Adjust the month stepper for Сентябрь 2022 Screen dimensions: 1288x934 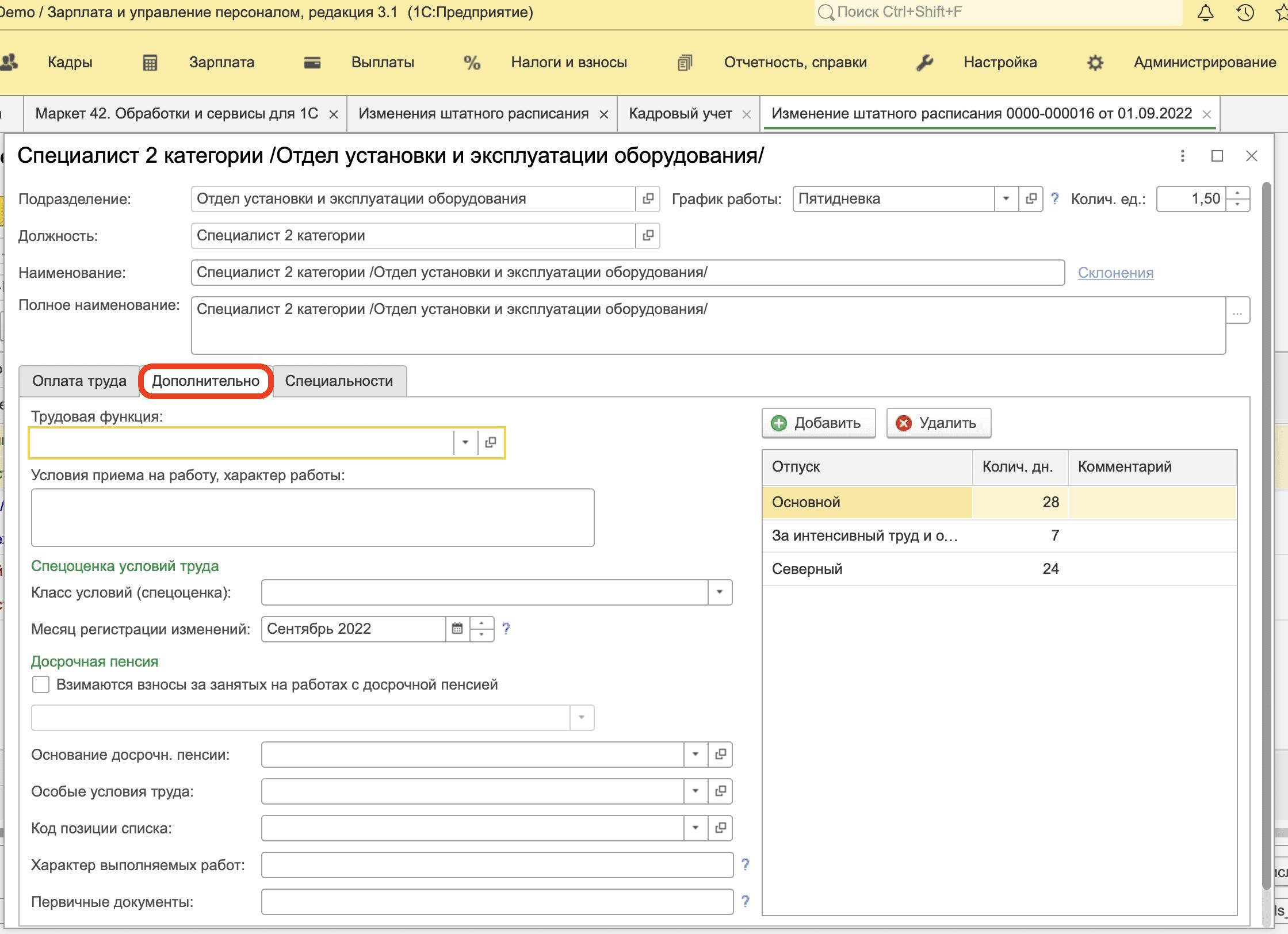[482, 629]
